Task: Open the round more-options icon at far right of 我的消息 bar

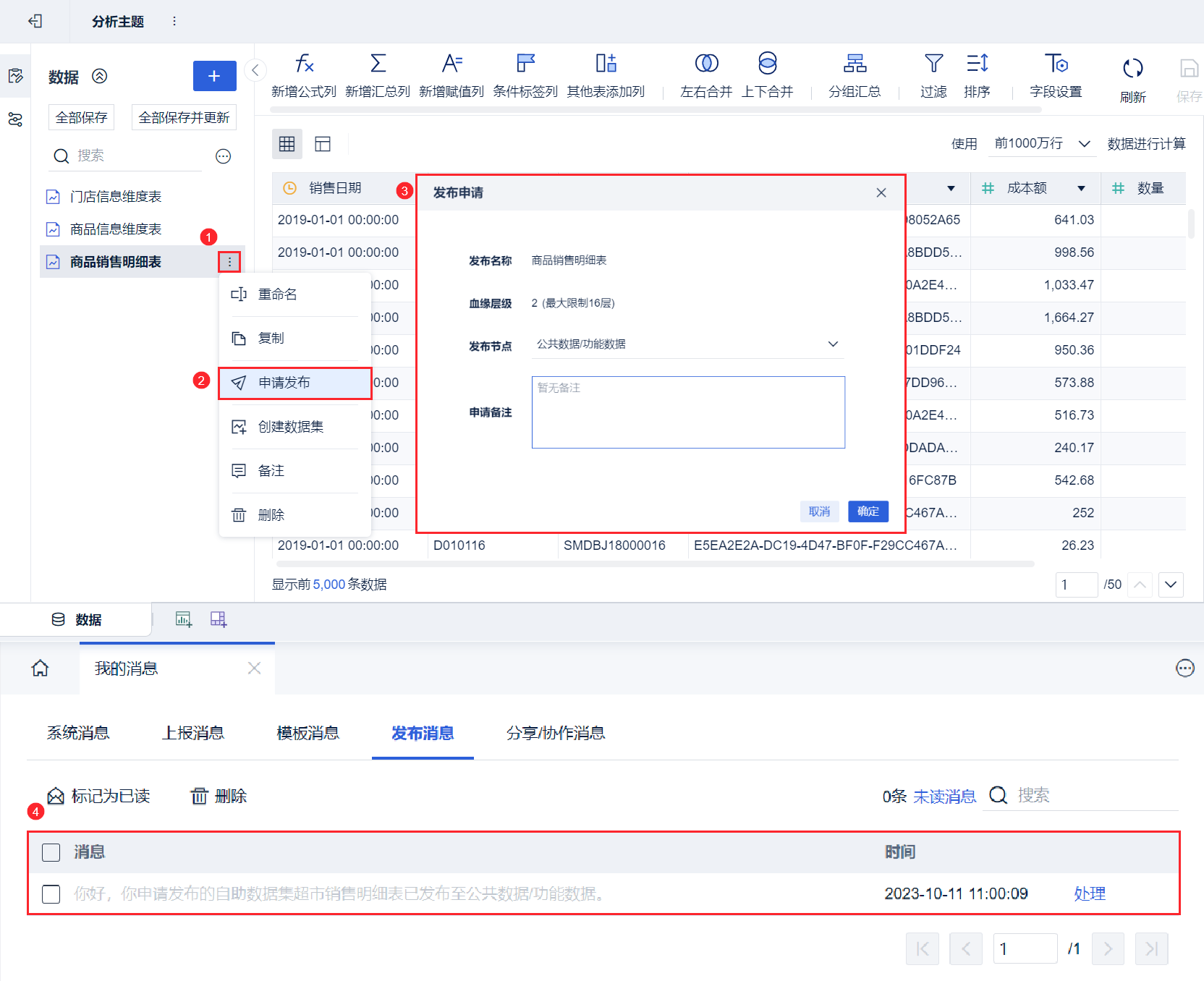Action: 1184,668
